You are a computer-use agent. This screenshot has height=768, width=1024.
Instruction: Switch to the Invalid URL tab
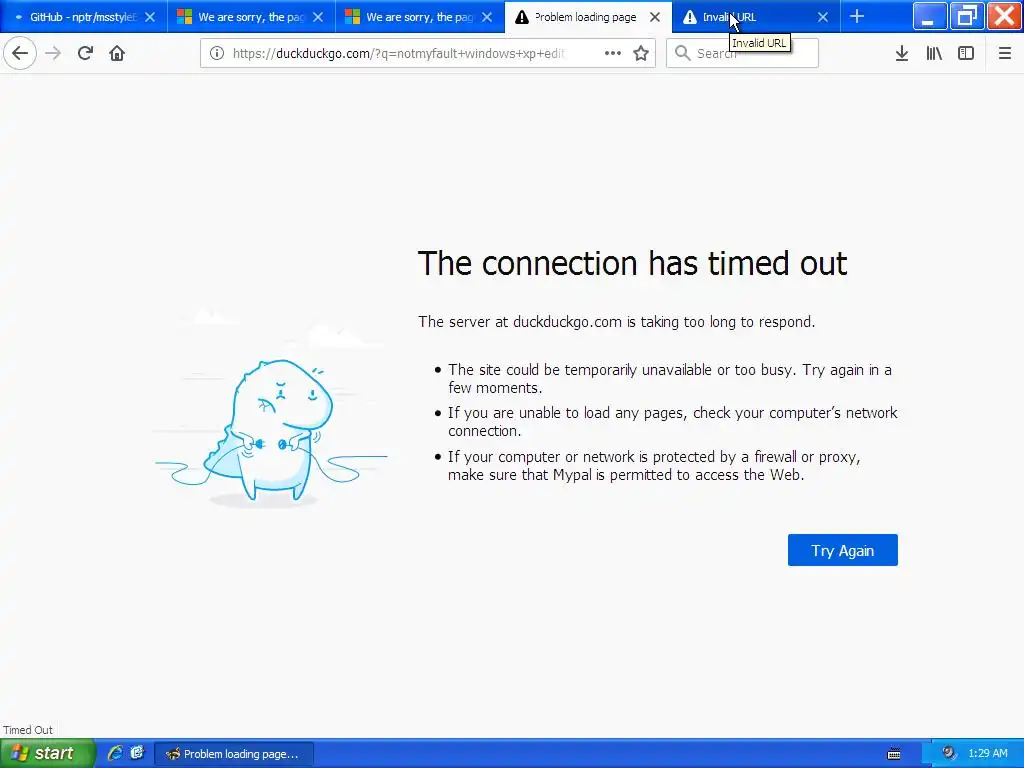pos(756,17)
